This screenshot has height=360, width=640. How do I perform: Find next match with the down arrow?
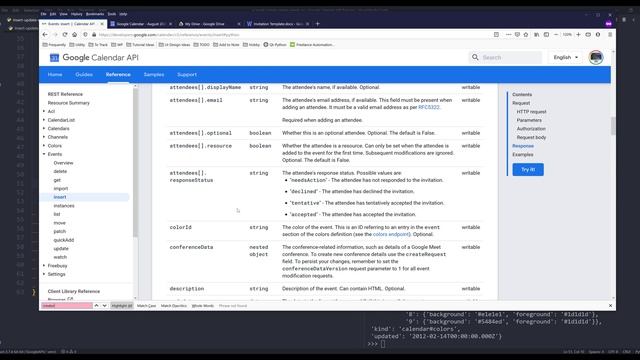104,306
